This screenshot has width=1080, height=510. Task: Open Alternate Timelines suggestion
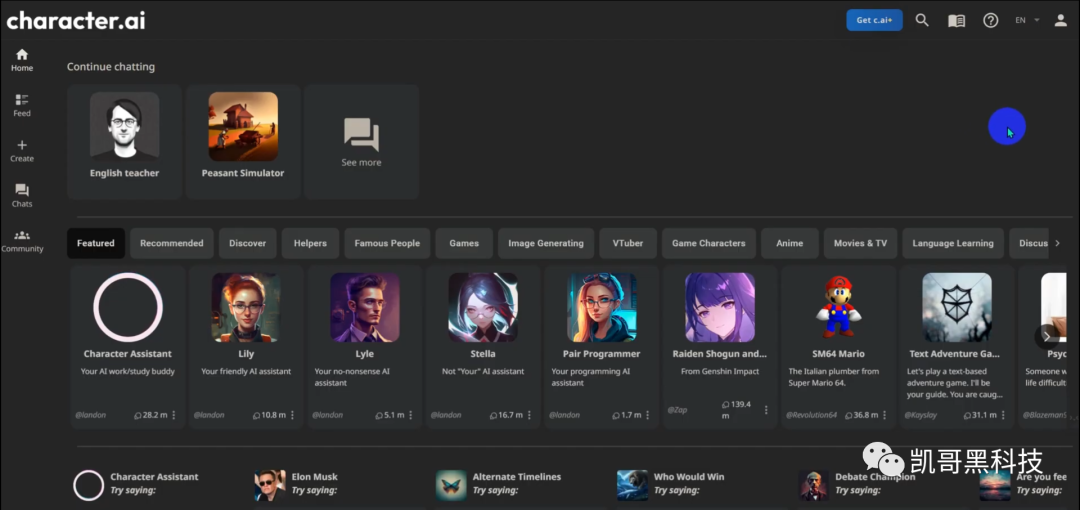tap(499, 484)
